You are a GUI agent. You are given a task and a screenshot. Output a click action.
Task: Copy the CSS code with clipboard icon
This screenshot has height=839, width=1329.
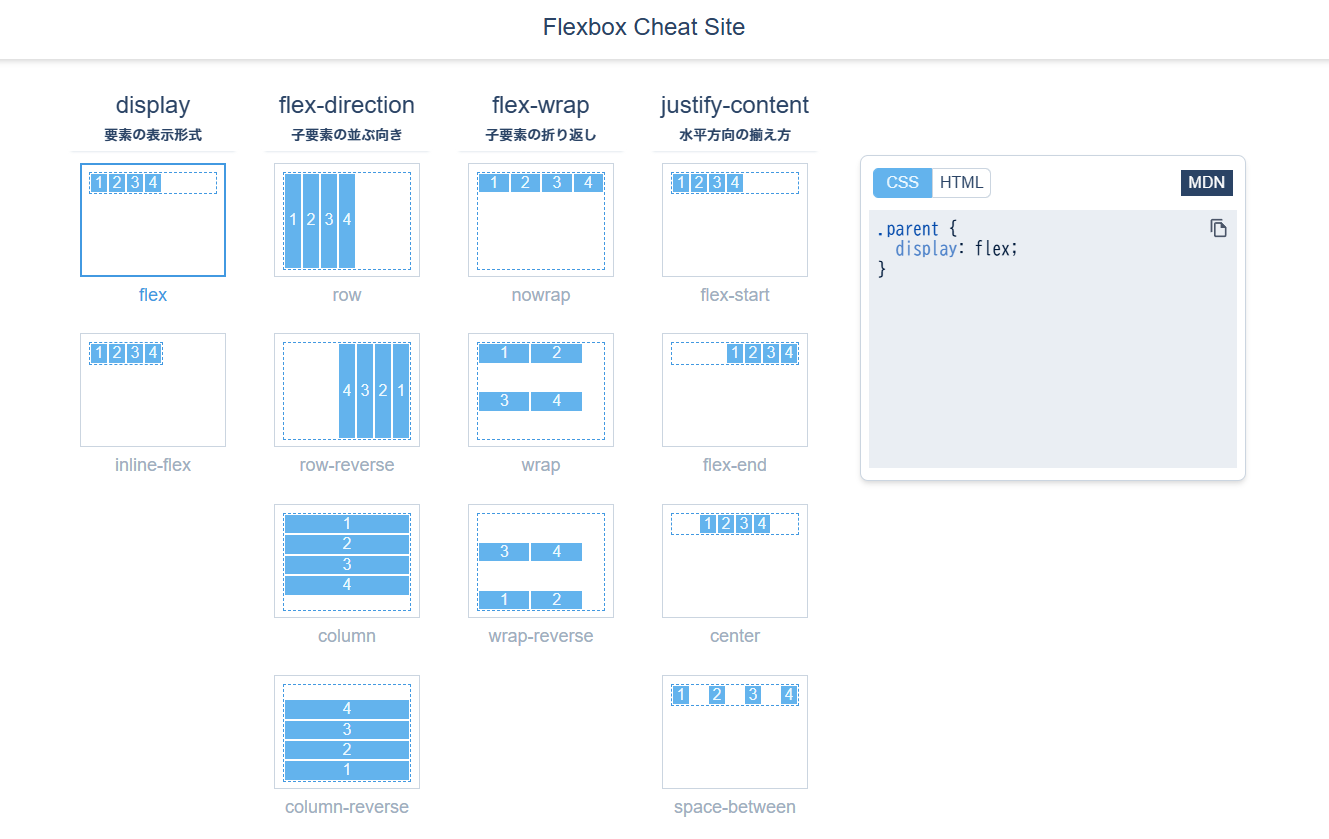coord(1218,229)
